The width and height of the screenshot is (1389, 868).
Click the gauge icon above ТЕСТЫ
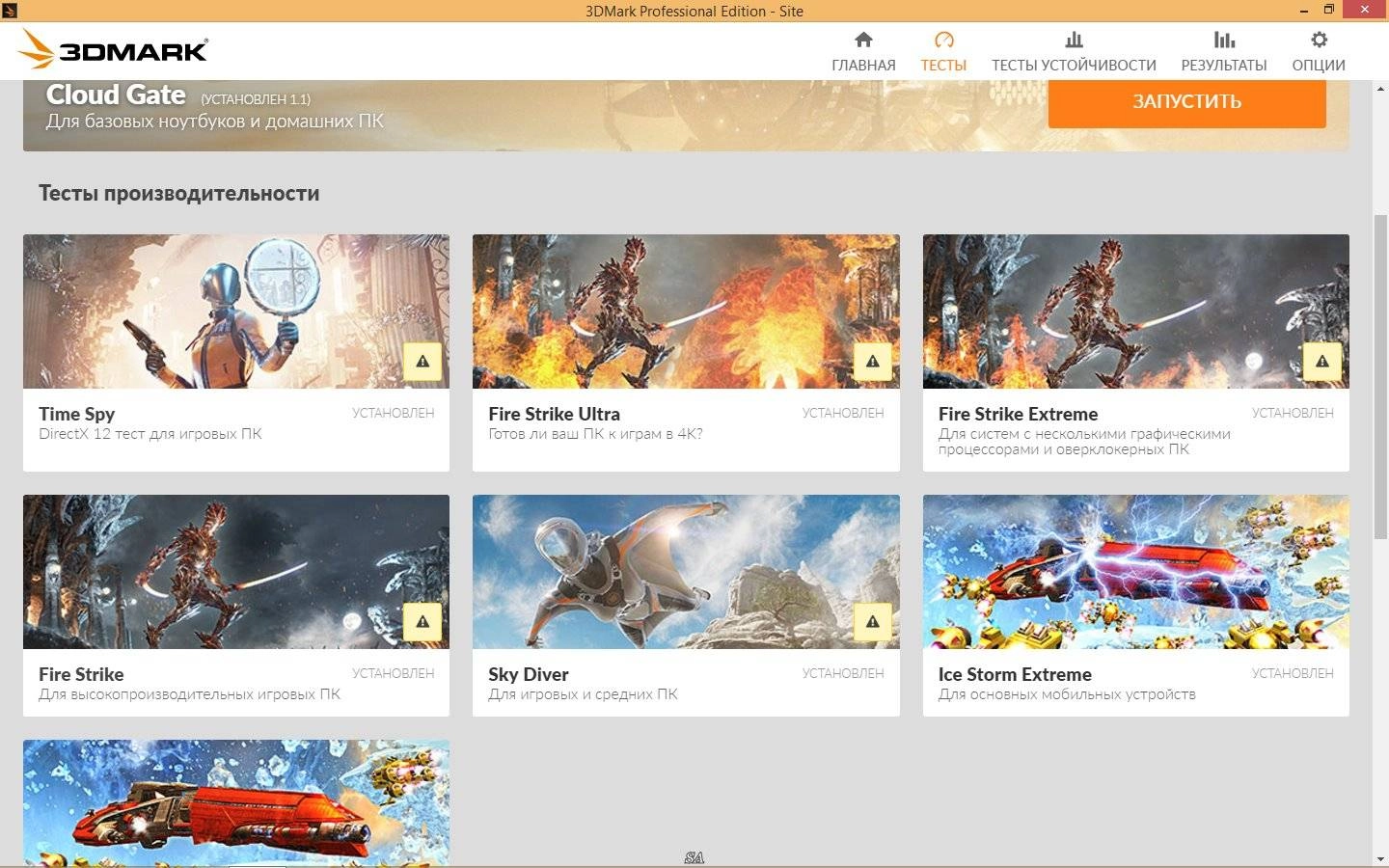click(x=943, y=40)
